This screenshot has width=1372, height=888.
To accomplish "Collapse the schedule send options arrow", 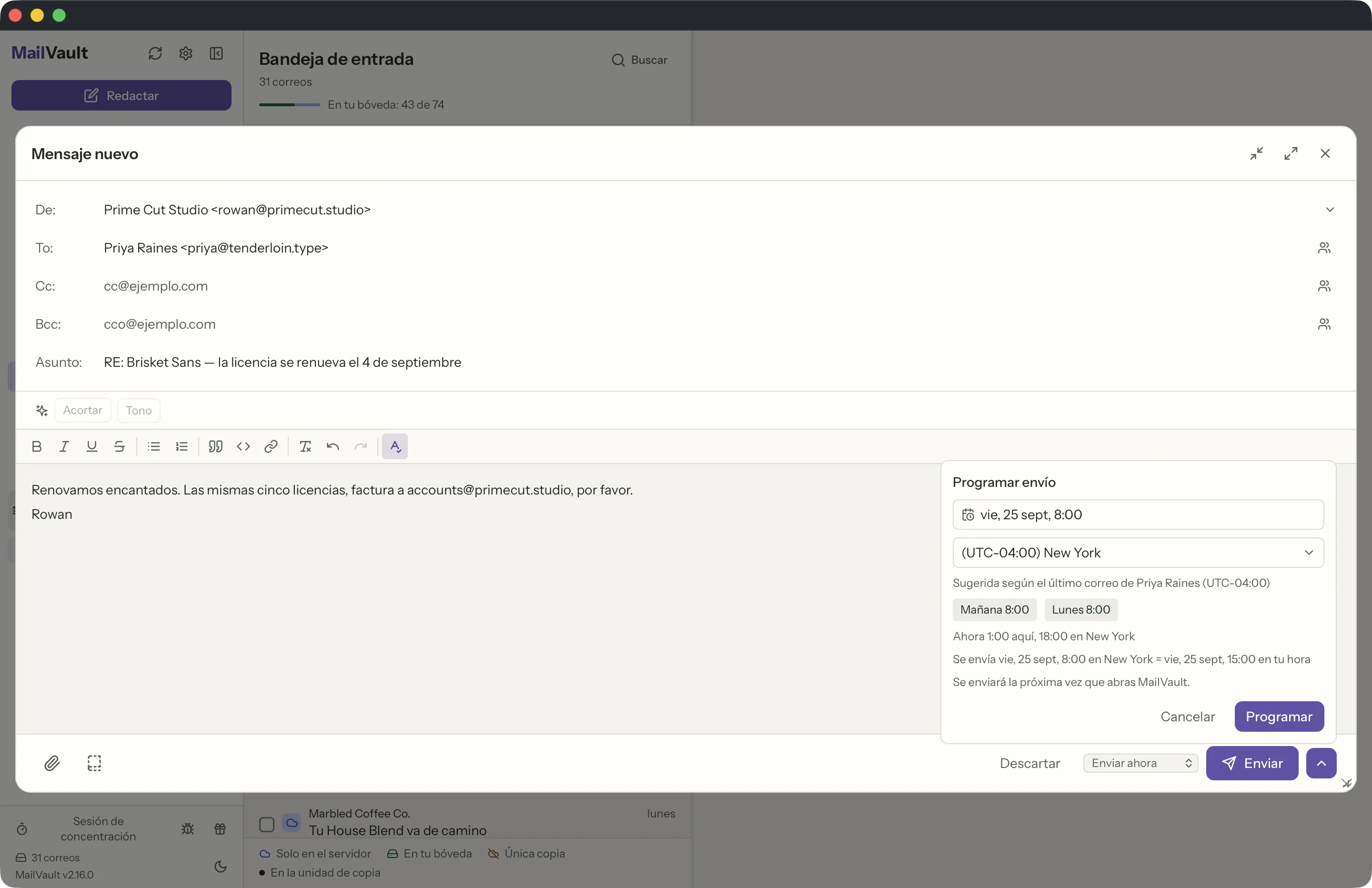I will (1322, 764).
